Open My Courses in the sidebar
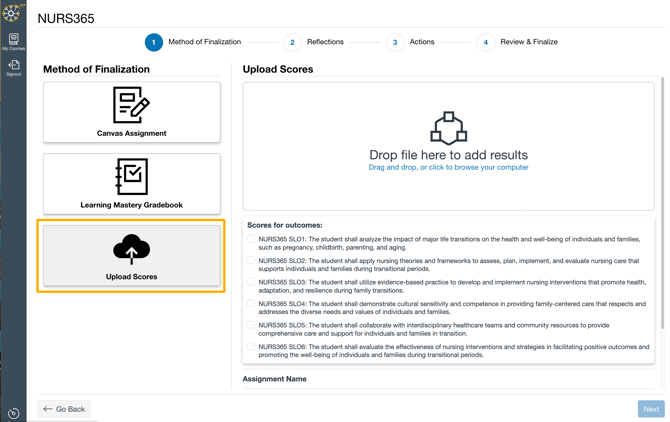The width and height of the screenshot is (670, 422). pyautogui.click(x=13, y=41)
